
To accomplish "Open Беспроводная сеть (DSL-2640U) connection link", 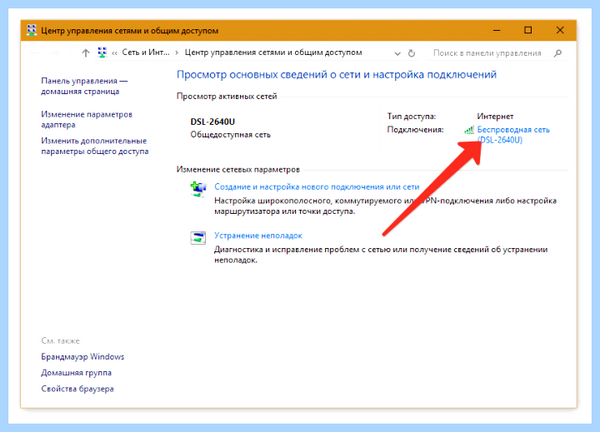I will 513,135.
